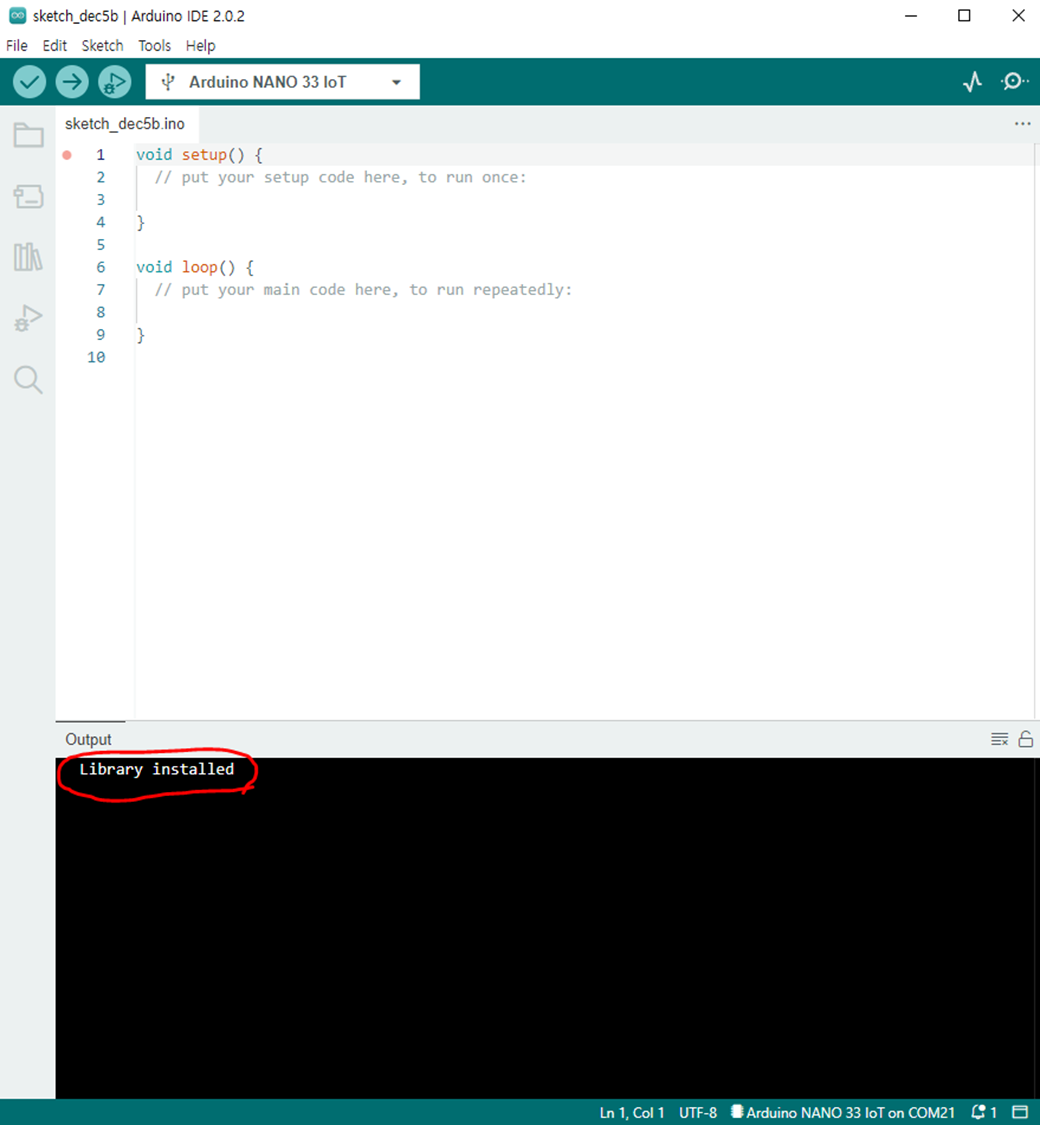The width and height of the screenshot is (1040, 1125).
Task: Select Arduino NANO 33 IoT board box
Action: 283,82
